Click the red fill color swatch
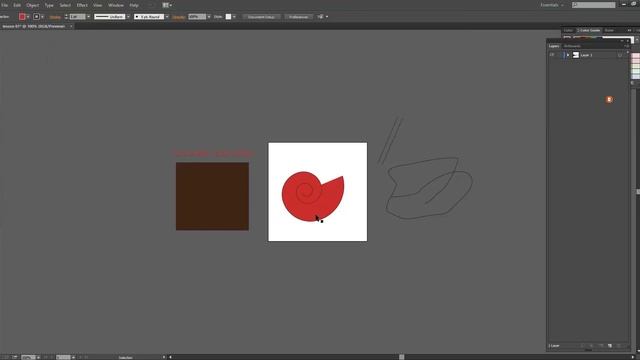 pos(22,17)
